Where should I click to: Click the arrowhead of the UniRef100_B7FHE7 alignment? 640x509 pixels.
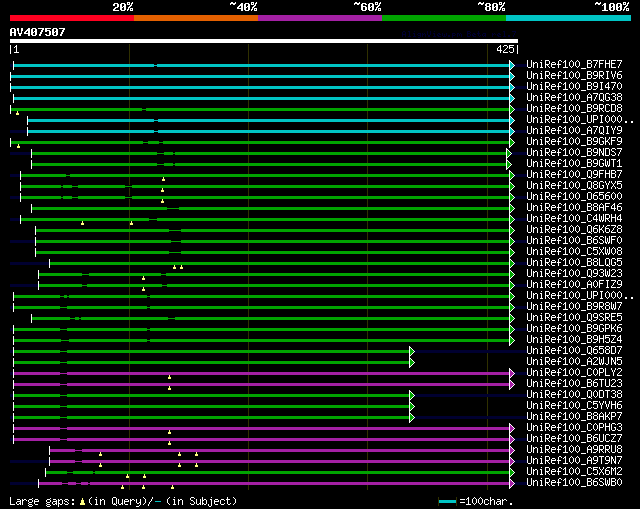click(x=512, y=65)
